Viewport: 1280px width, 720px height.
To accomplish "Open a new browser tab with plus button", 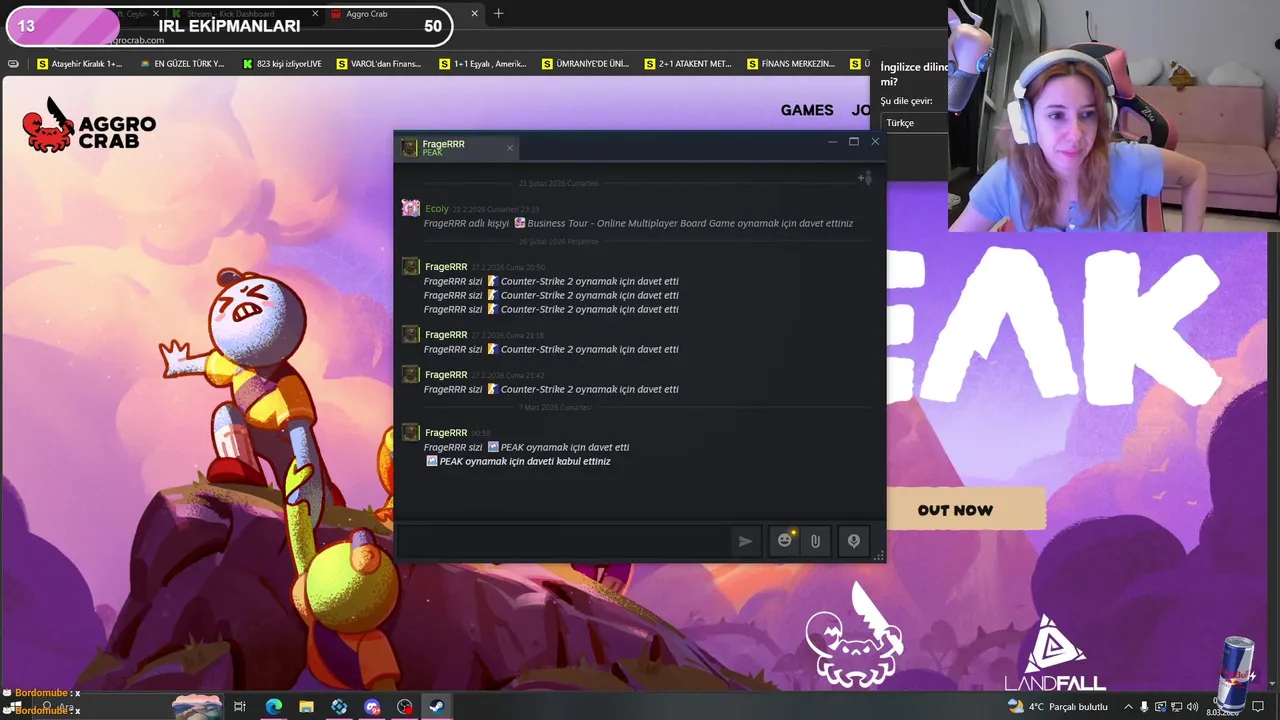I will coord(498,14).
